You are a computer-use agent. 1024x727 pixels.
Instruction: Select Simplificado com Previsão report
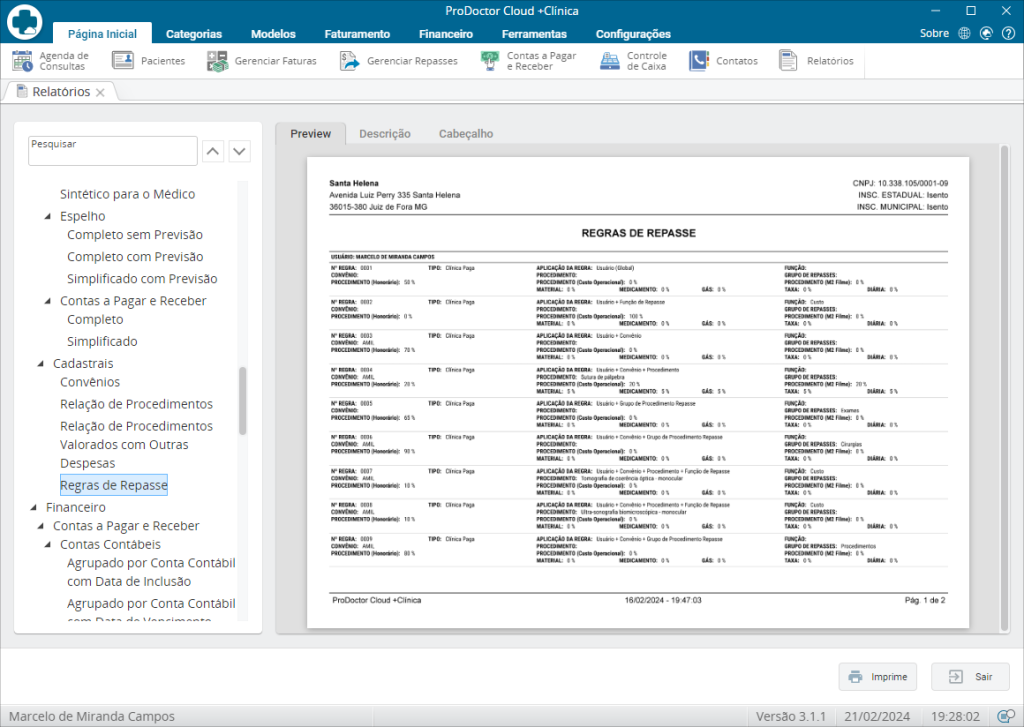[x=142, y=279]
